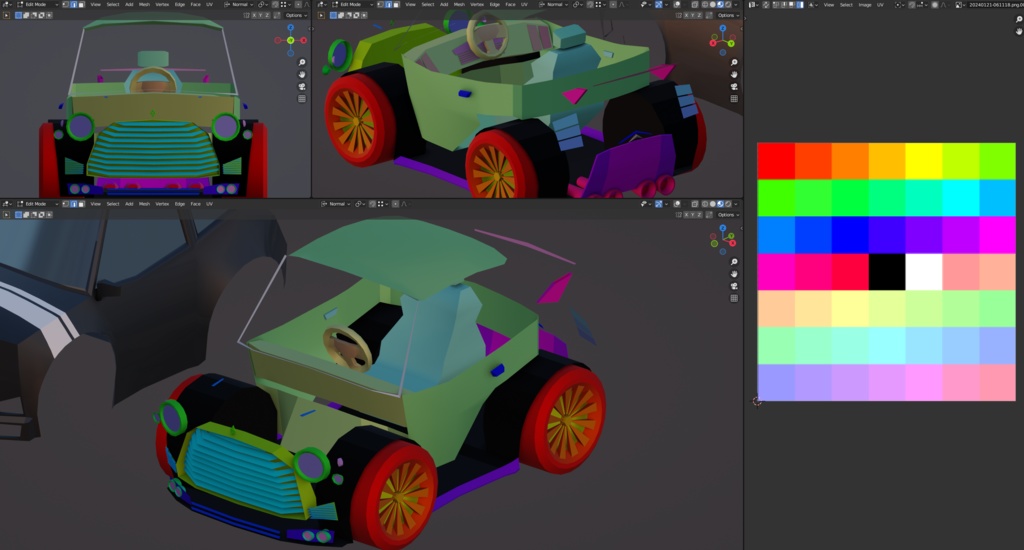The height and width of the screenshot is (550, 1024).
Task: Click navigation gizmo in bottom viewport
Action: [723, 240]
